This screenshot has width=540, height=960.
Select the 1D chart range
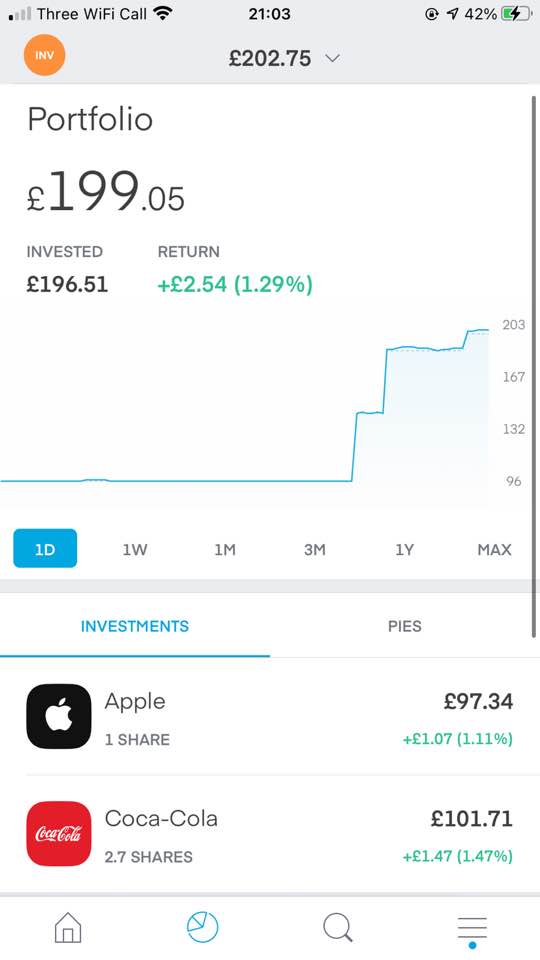click(45, 549)
